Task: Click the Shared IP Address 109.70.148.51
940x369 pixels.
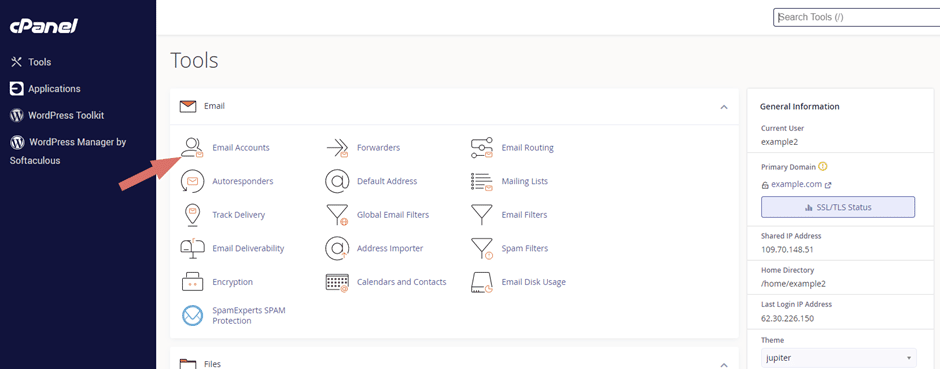Action: pos(787,249)
